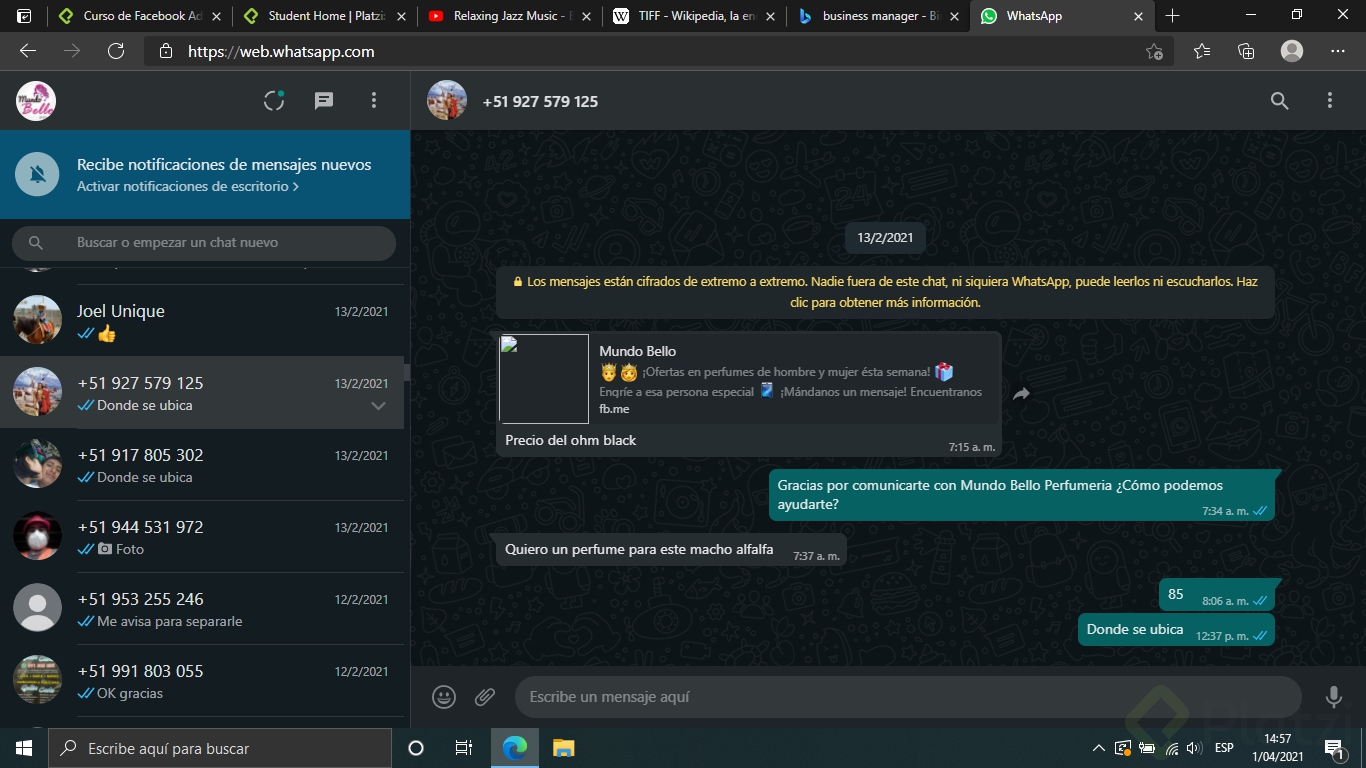
Task: Open fb.me link in ad message
Action: pyautogui.click(x=614, y=409)
